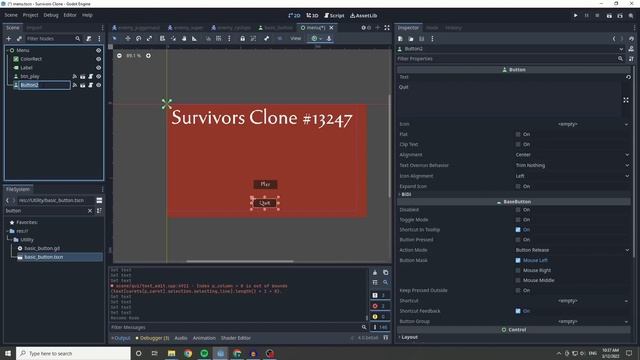Toggle the split mode icon in FileSystem
Viewport: 640px width, 360px height.
99,200
